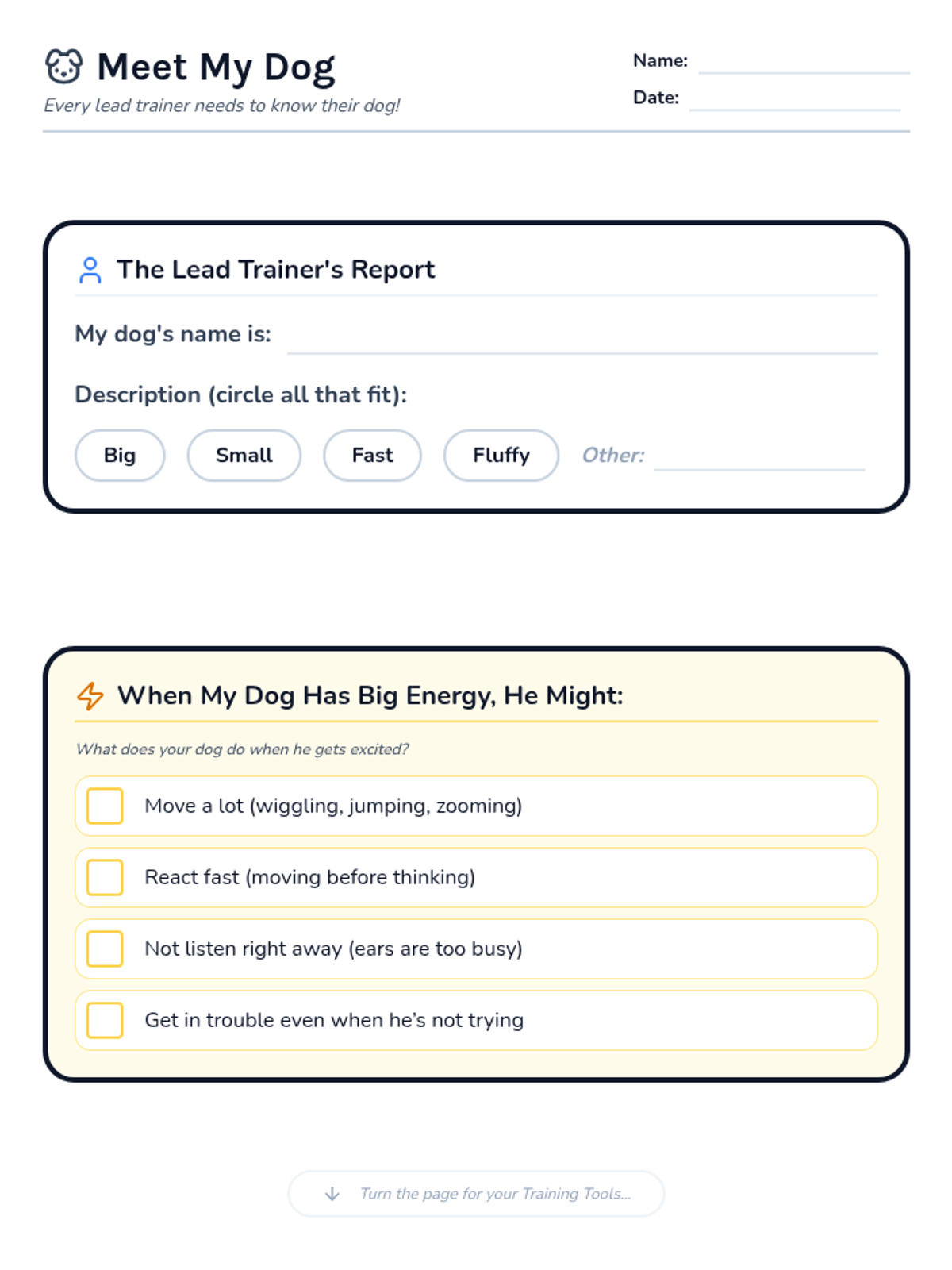Image resolution: width=952 pixels, height=1270 pixels.
Task: Click 'The Lead Trainer's Report' heading
Action: coord(276,270)
